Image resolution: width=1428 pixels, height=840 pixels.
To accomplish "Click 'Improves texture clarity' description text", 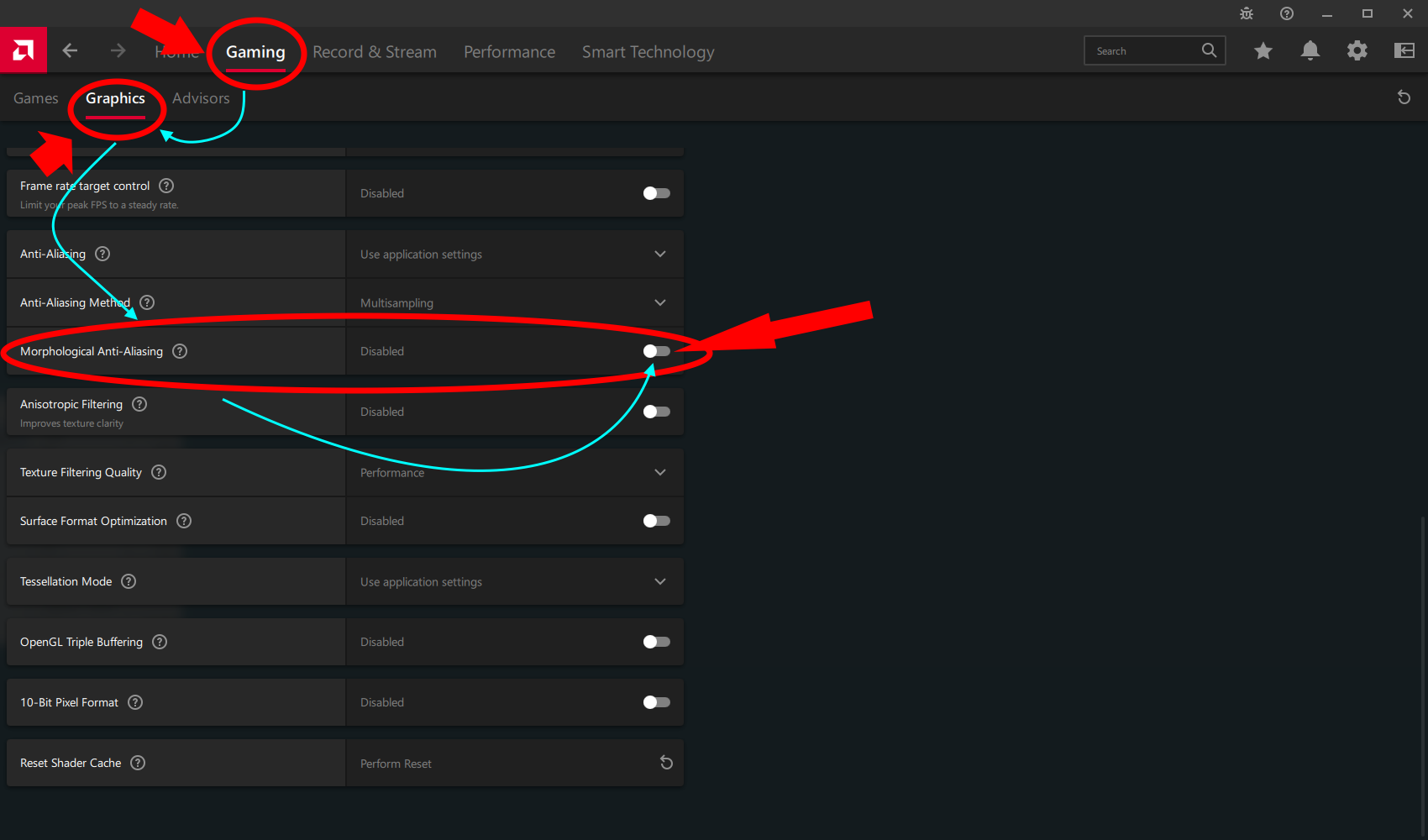I will pos(71,423).
